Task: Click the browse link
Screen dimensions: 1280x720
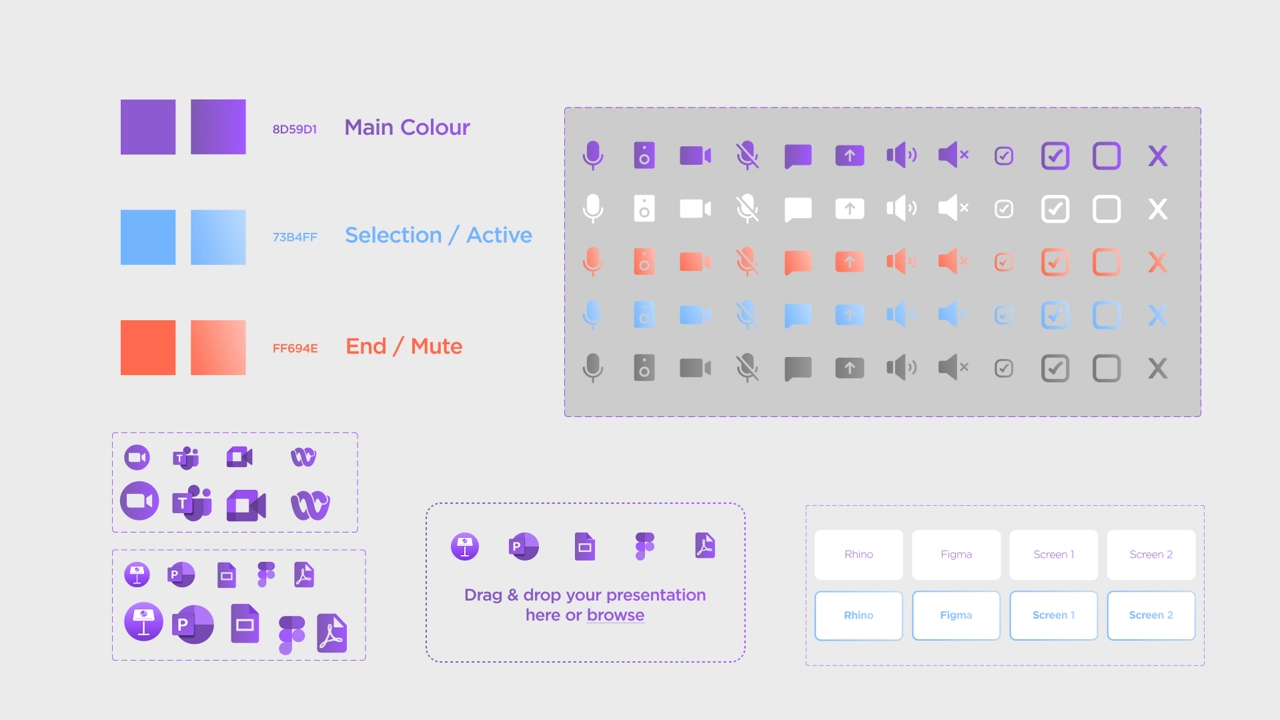Action: pos(616,615)
